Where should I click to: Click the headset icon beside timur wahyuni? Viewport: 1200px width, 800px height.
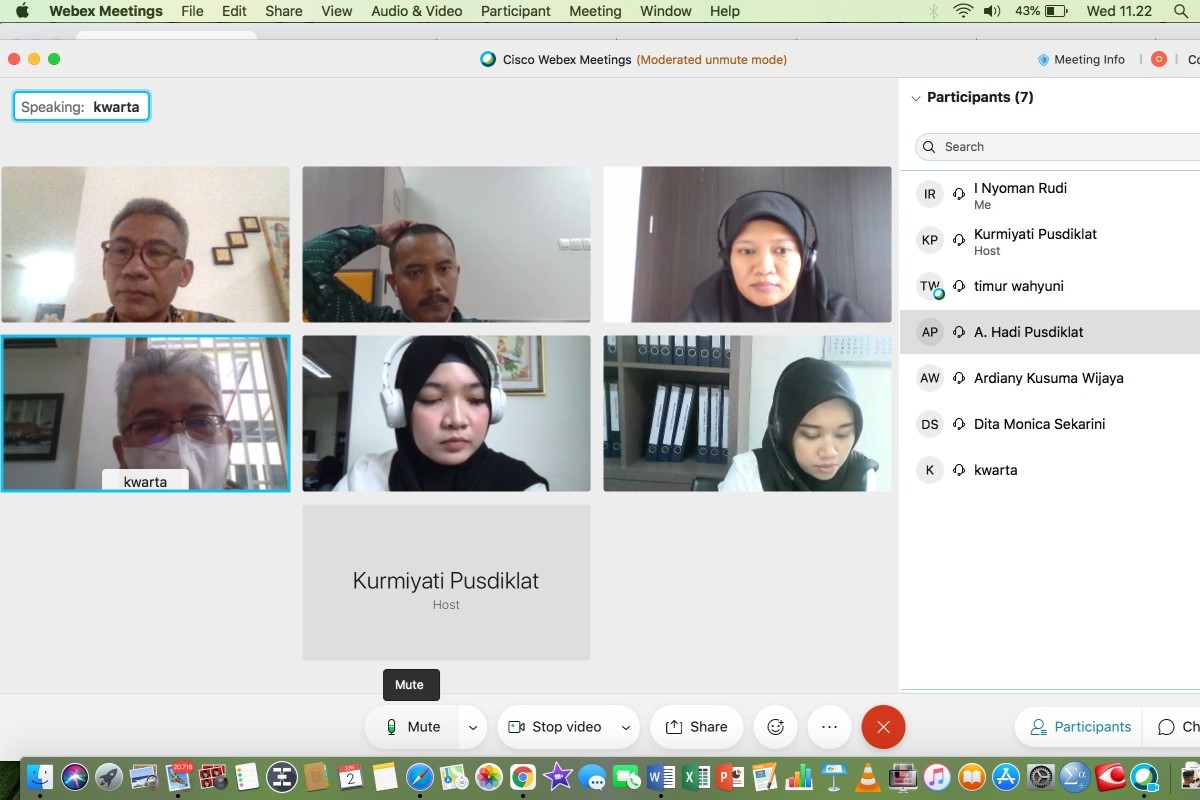tap(959, 286)
